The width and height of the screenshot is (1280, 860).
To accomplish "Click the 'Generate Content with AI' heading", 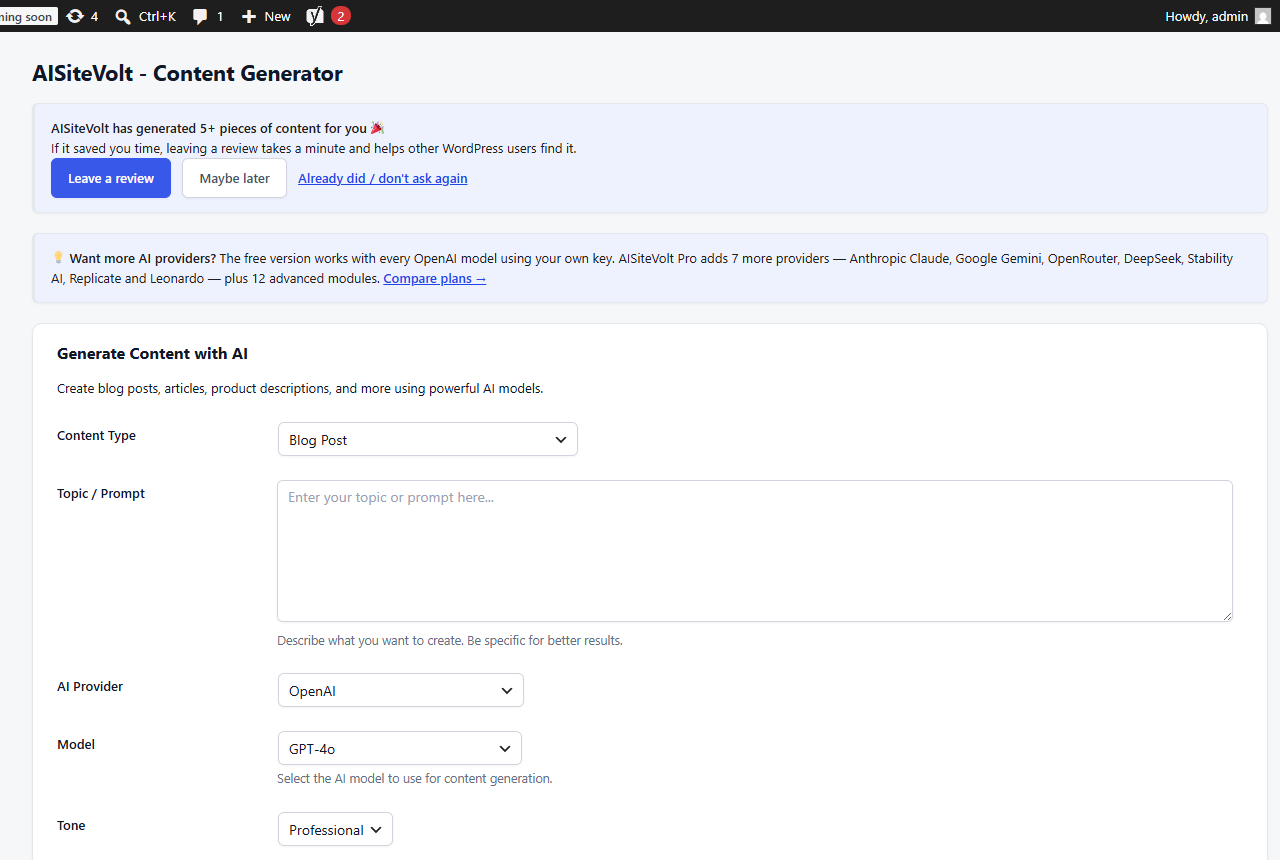I will pyautogui.click(x=152, y=353).
